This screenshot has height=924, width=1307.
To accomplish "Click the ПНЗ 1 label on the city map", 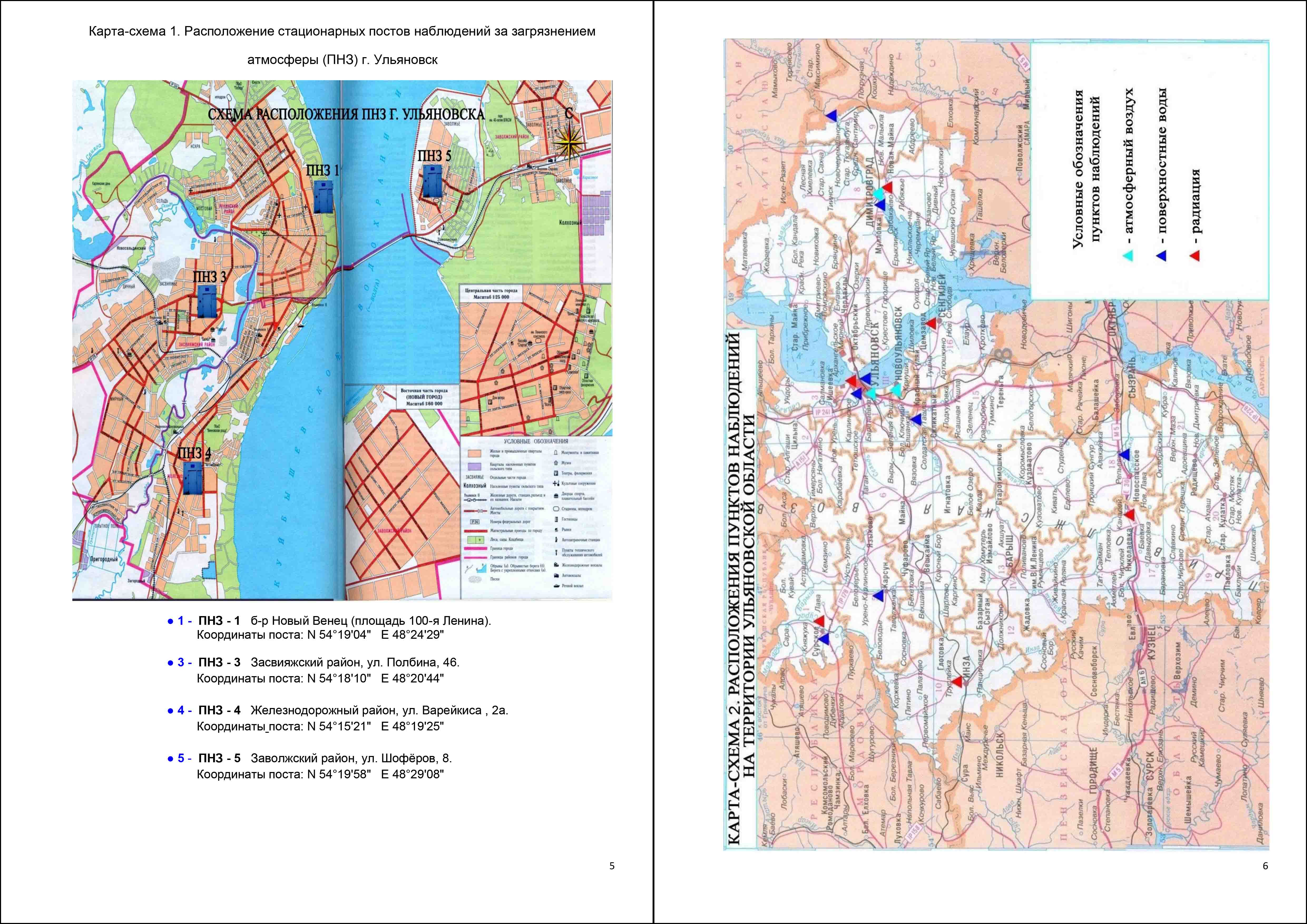I will tap(322, 170).
